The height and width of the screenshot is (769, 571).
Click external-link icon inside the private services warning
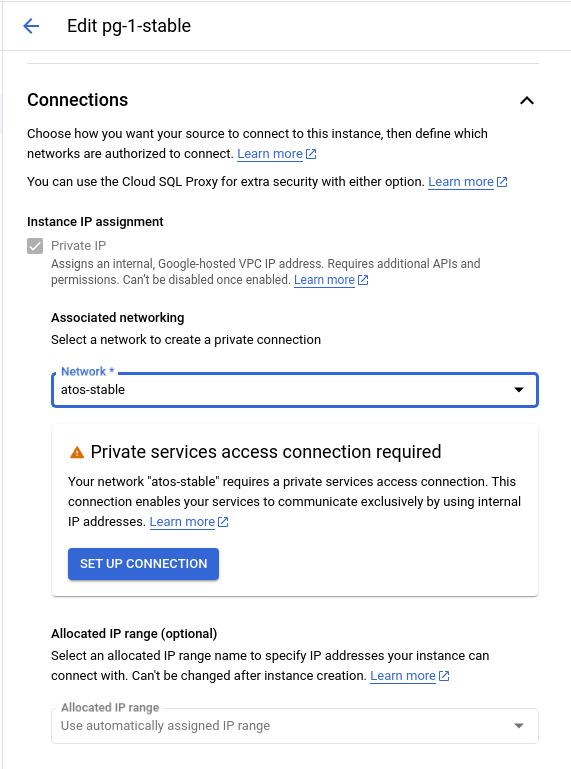coord(223,522)
